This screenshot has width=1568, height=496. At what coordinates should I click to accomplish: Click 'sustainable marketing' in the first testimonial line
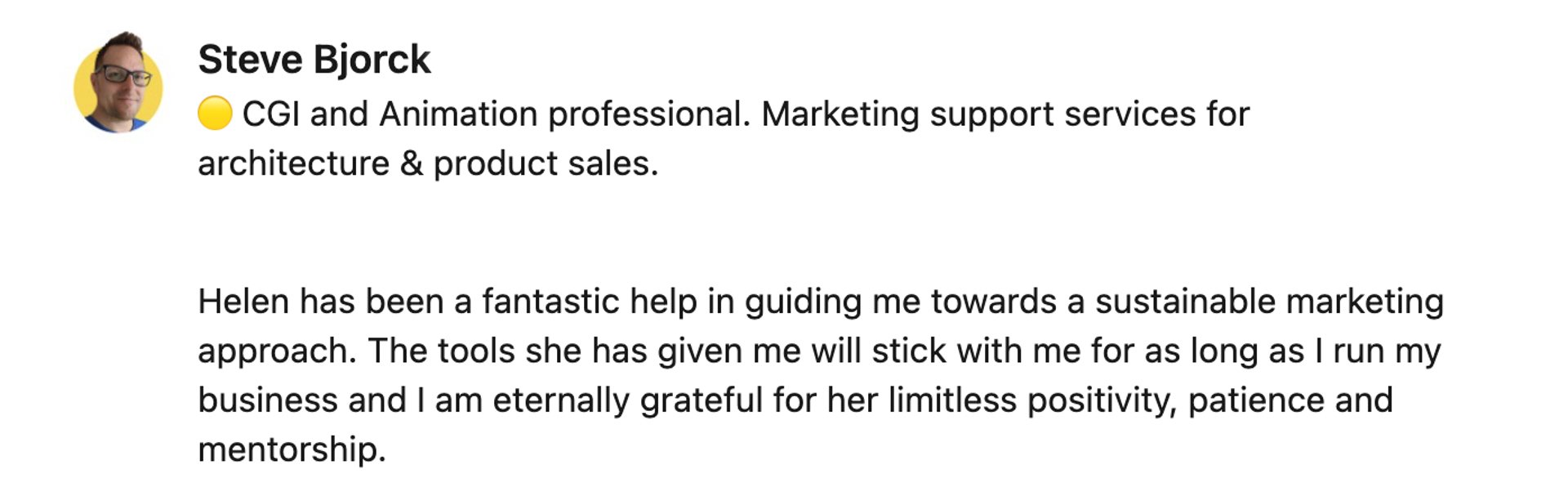click(1269, 302)
